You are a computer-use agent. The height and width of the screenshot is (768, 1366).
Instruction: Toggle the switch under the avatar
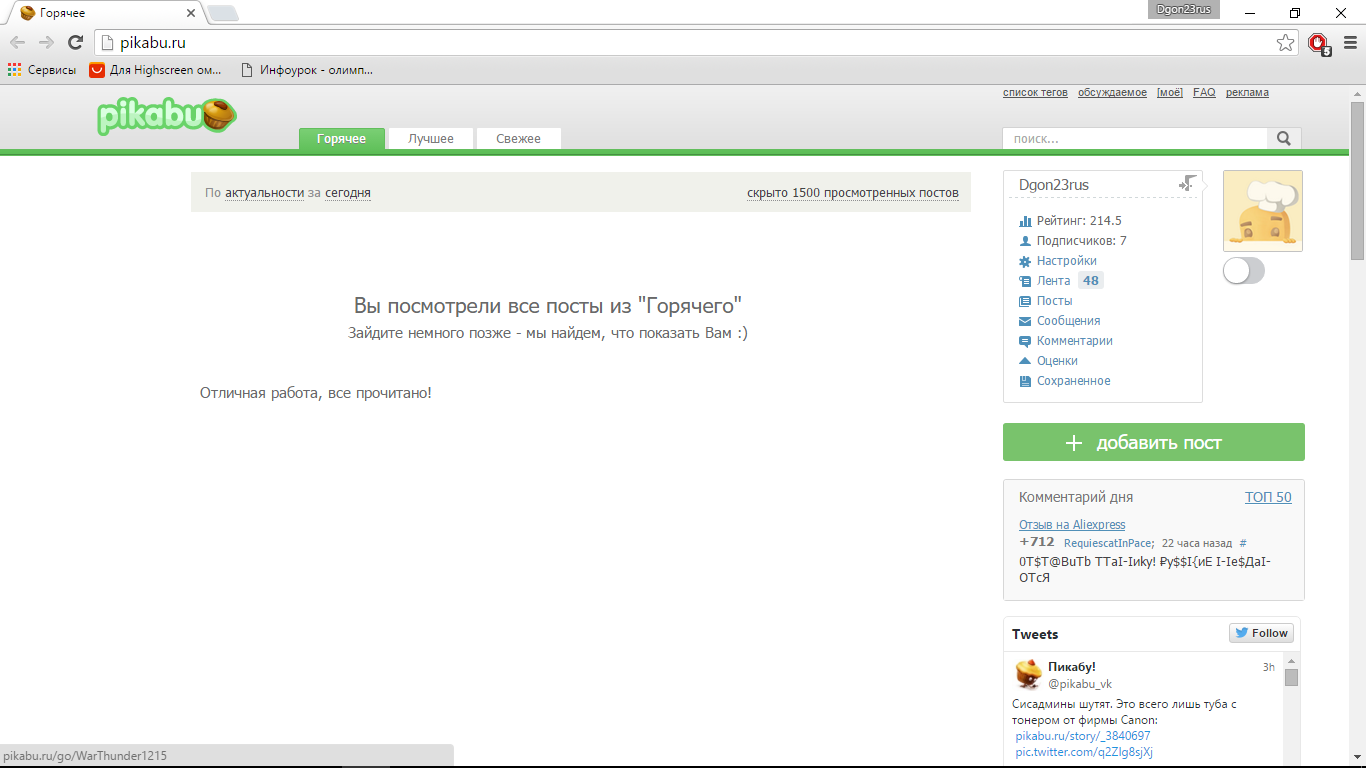[x=1243, y=271]
